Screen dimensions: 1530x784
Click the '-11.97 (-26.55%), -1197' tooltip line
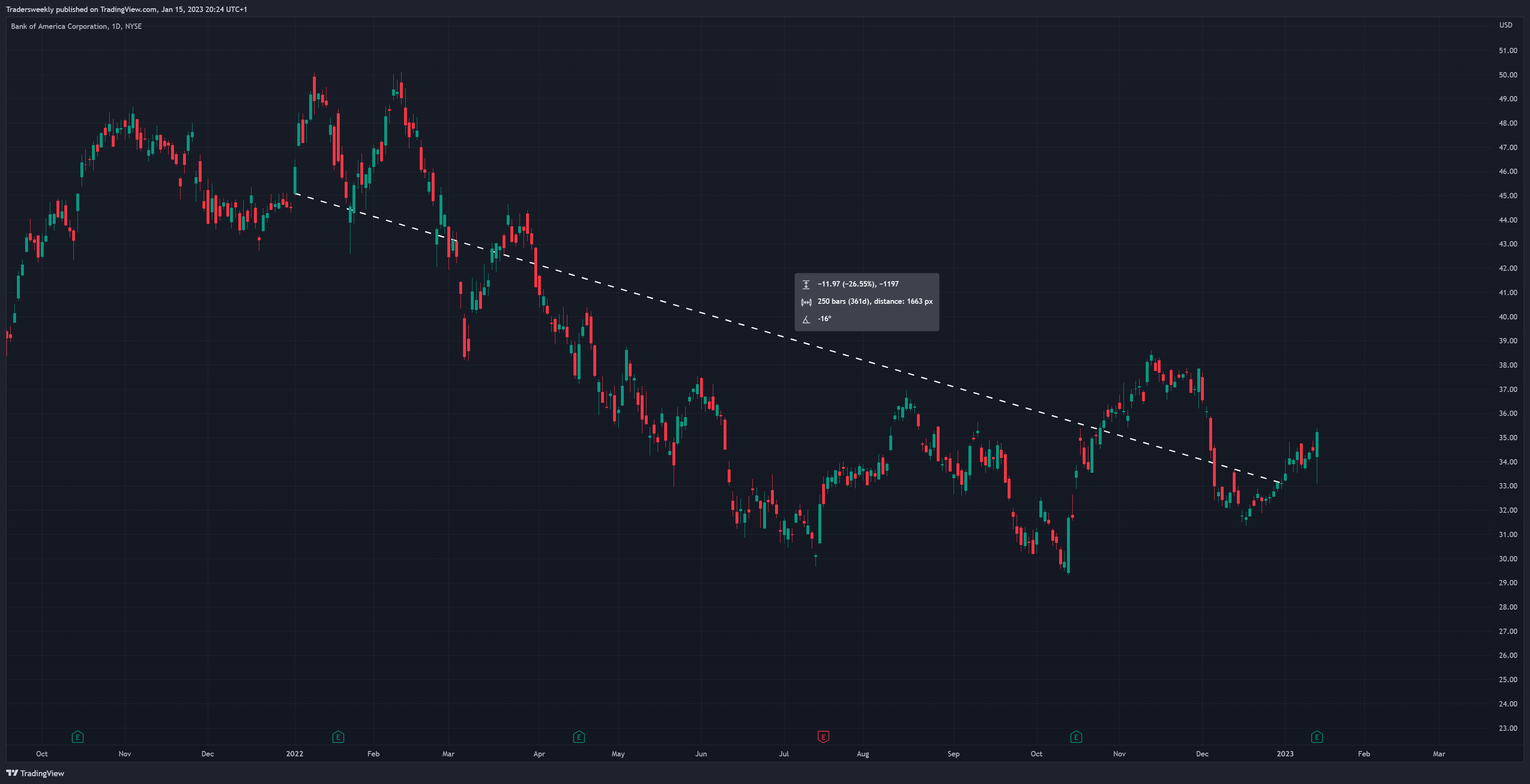pyautogui.click(x=858, y=284)
